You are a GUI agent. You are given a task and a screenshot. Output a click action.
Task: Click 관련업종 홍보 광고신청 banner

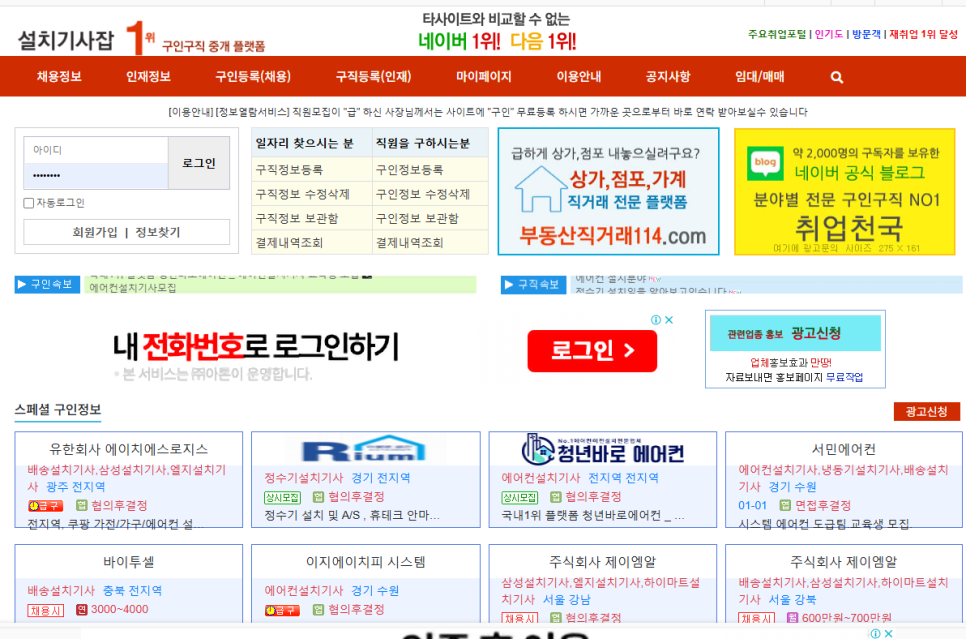tap(795, 333)
